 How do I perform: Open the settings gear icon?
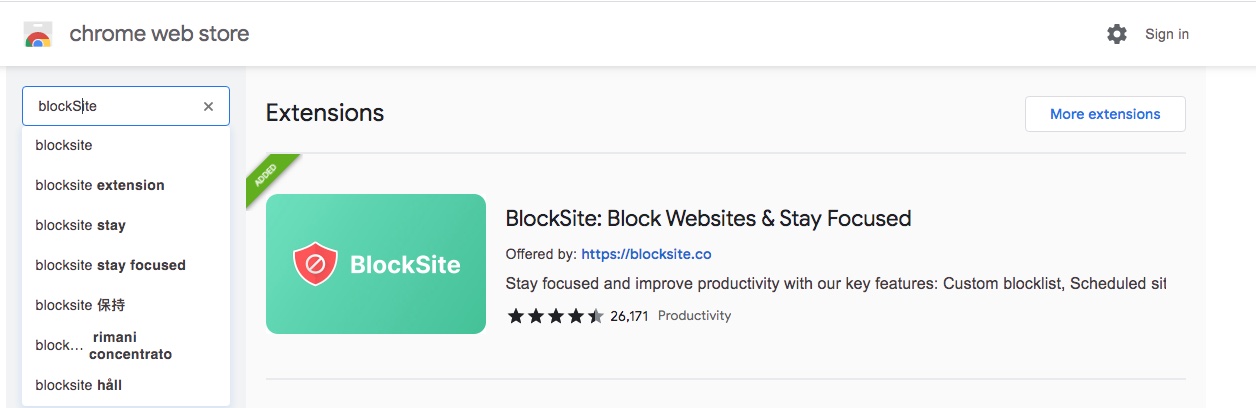tap(1117, 34)
